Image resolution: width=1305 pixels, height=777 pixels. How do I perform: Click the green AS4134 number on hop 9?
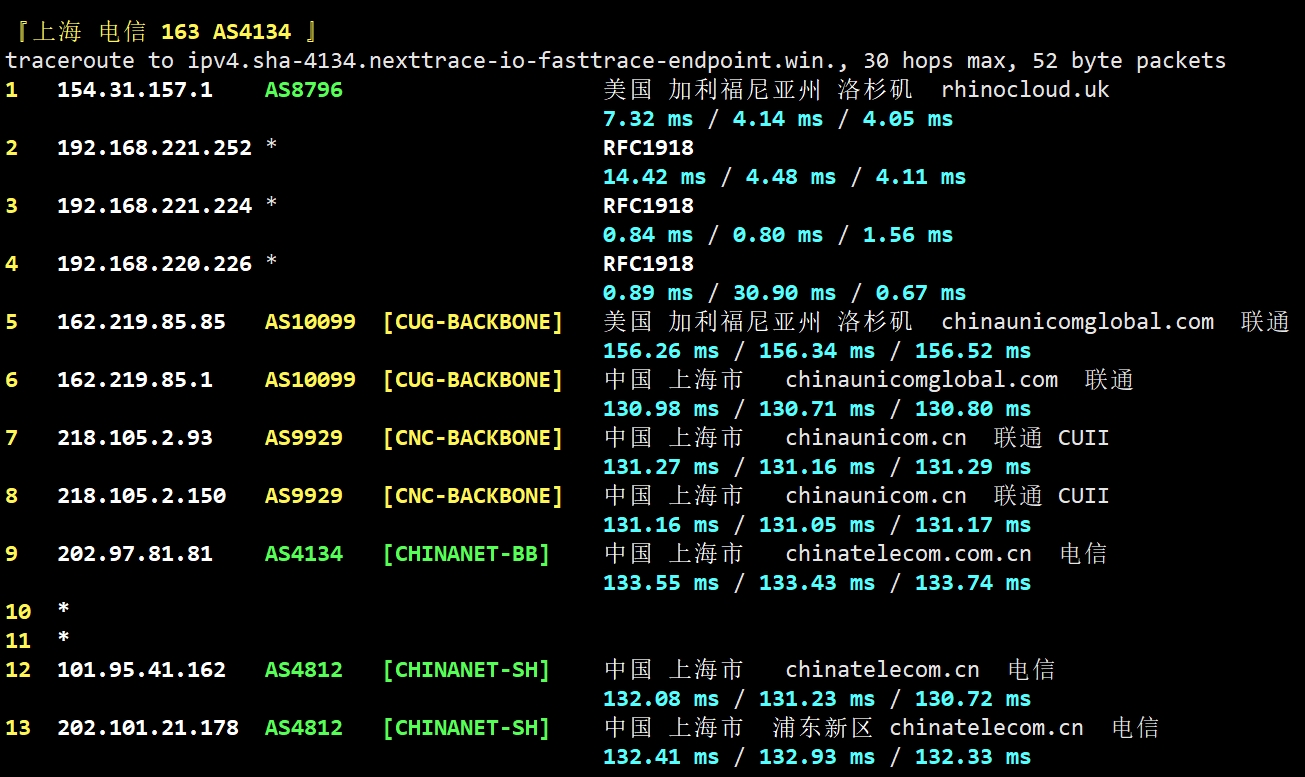pos(303,554)
